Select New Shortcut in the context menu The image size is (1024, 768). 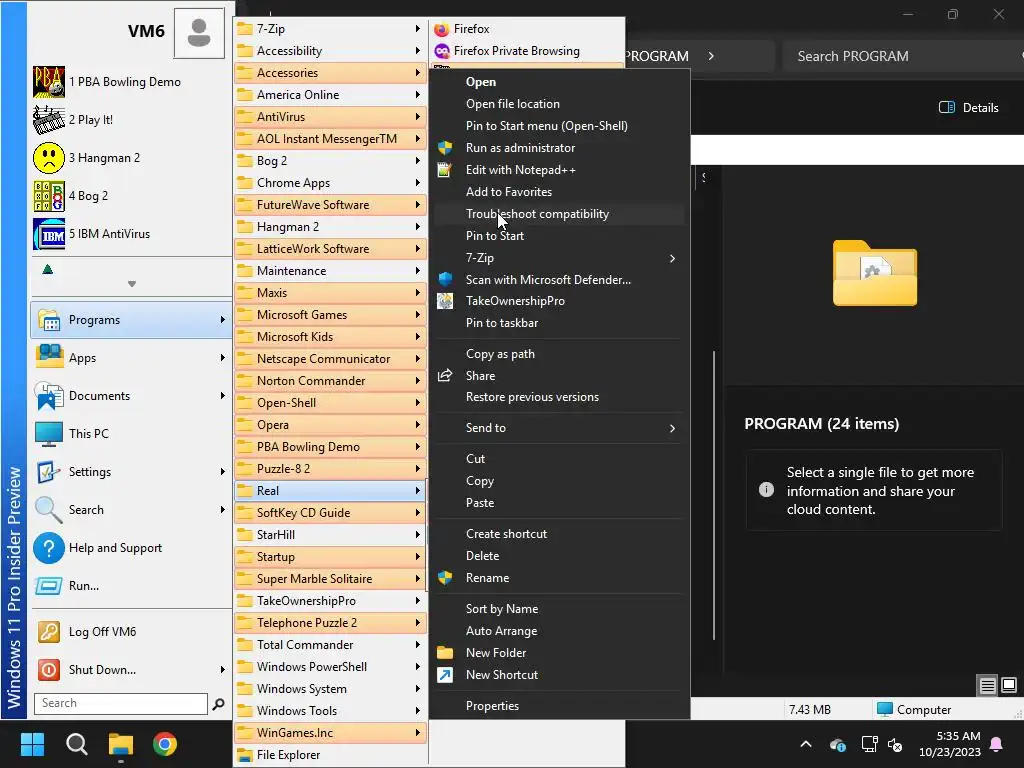[559, 675]
